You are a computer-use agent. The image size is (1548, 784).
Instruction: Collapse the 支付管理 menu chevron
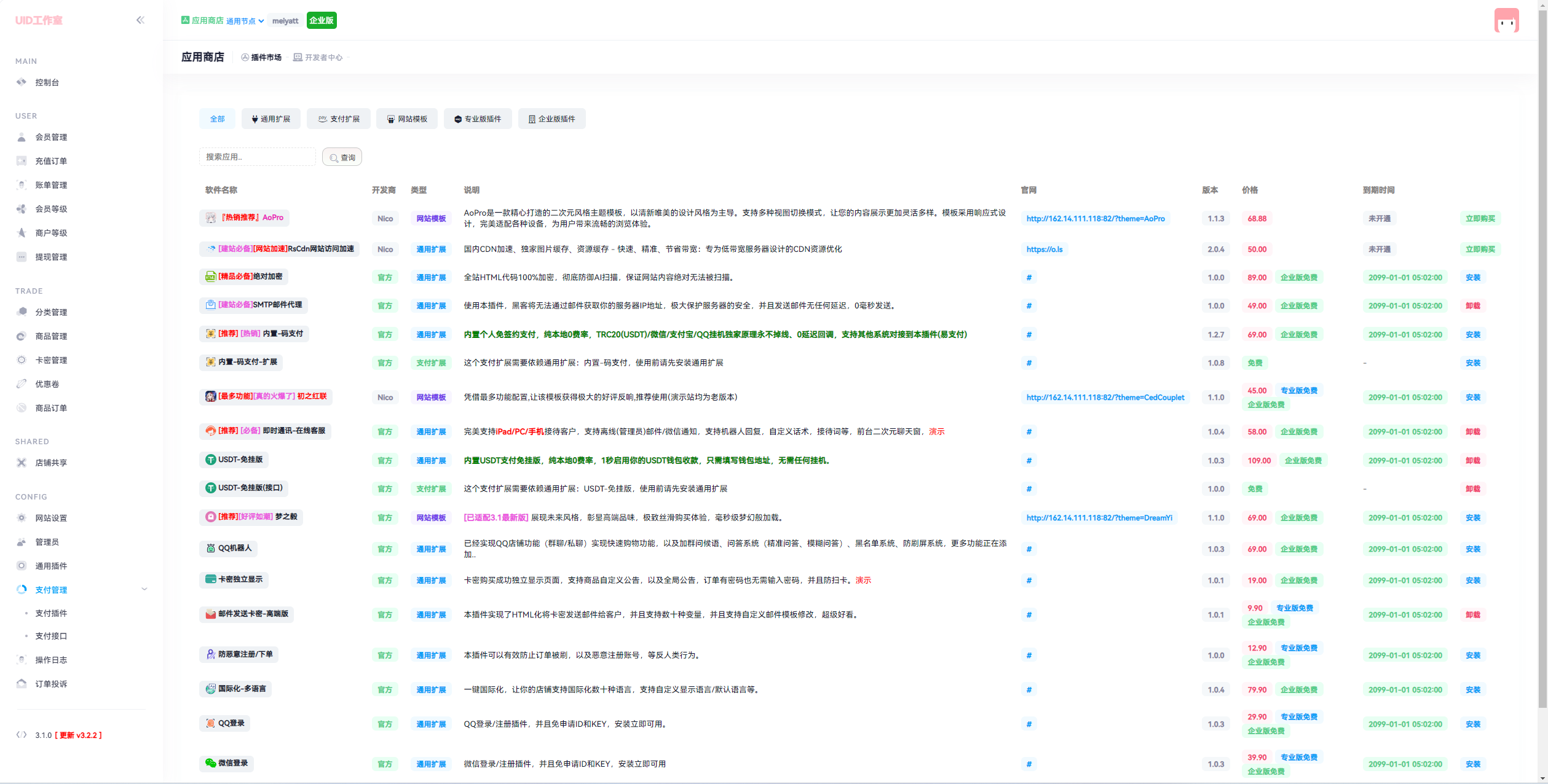(144, 589)
